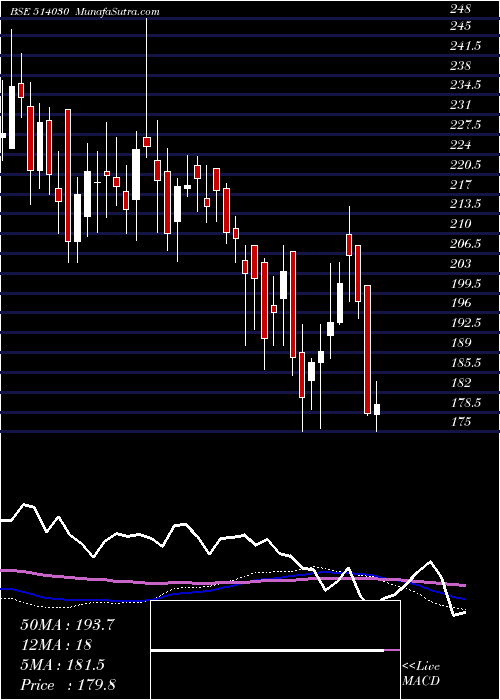Viewport: 500px width, 700px height.
Task: Click the 196 price axis label
Action: (460, 303)
